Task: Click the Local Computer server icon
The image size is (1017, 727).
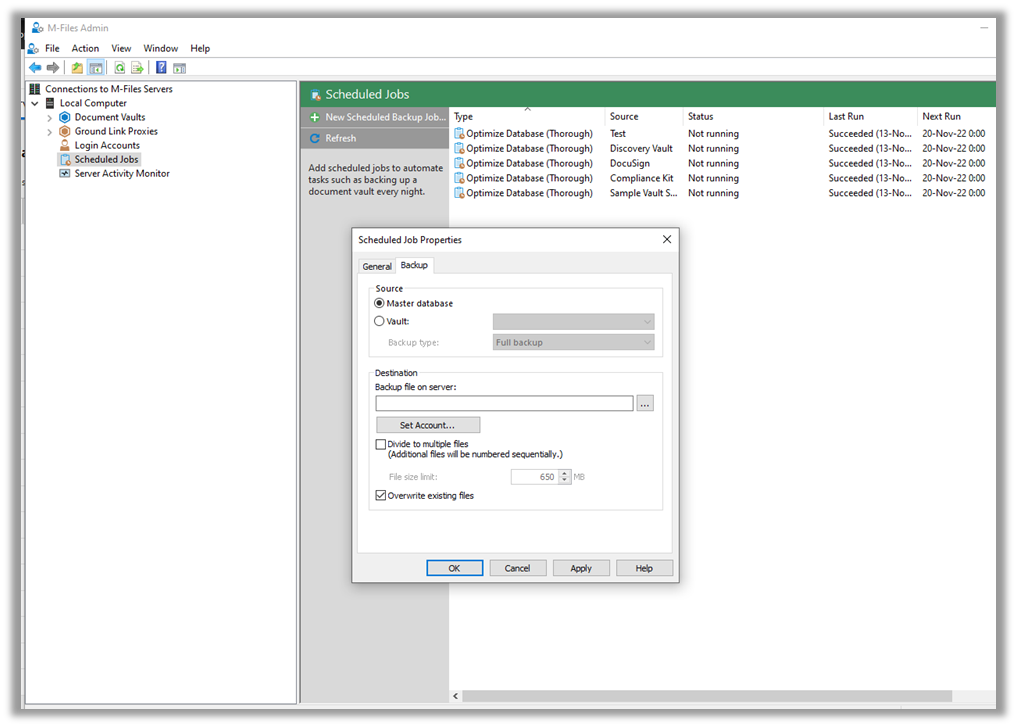Action: point(50,103)
